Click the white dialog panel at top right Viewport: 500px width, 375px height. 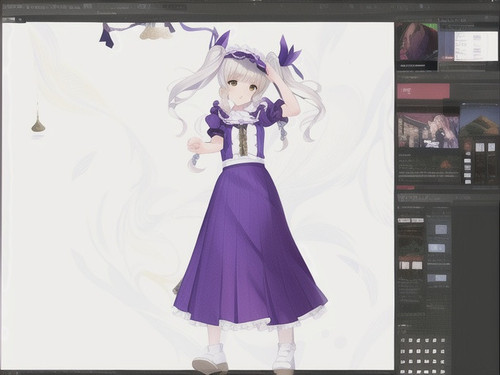click(x=476, y=46)
